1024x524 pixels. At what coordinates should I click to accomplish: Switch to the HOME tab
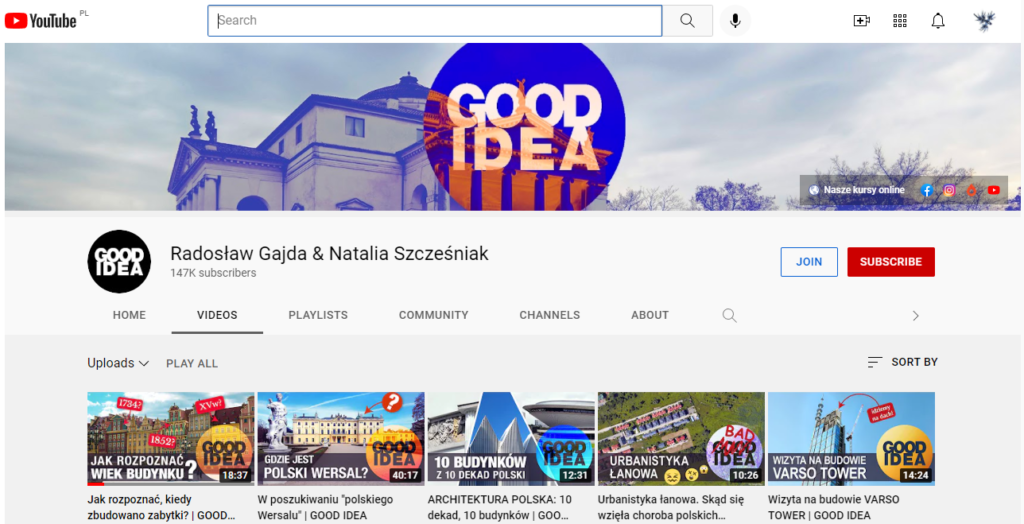point(129,315)
